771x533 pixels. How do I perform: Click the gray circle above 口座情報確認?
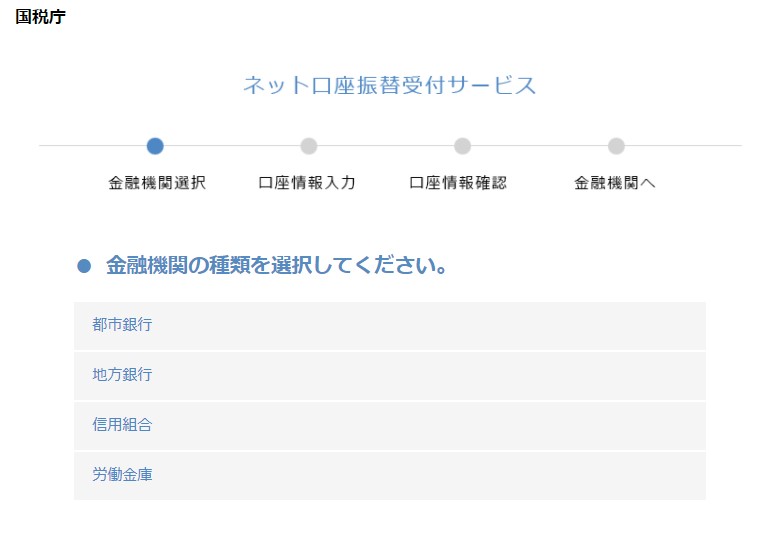pyautogui.click(x=462, y=146)
